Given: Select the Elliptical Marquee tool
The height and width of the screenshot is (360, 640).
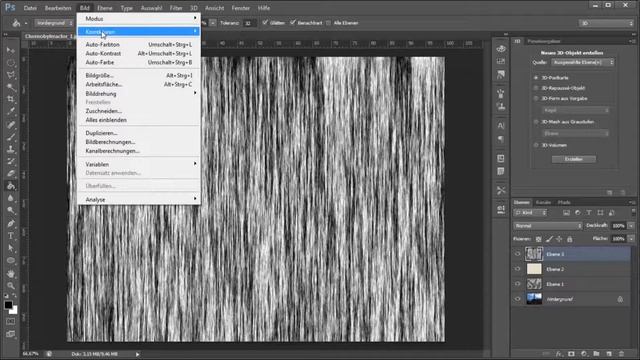Looking at the screenshot, I should (x=11, y=63).
